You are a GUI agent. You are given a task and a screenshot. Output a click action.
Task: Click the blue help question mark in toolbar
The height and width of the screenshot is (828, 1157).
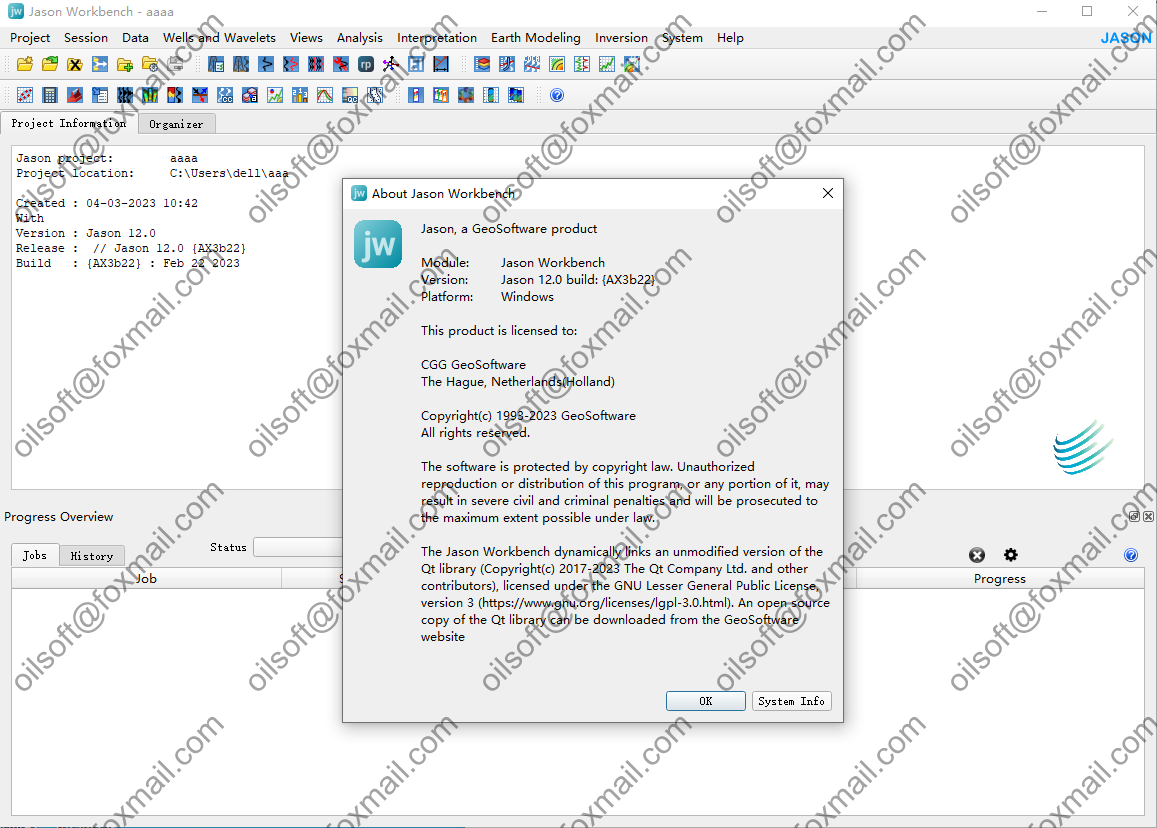(x=557, y=95)
